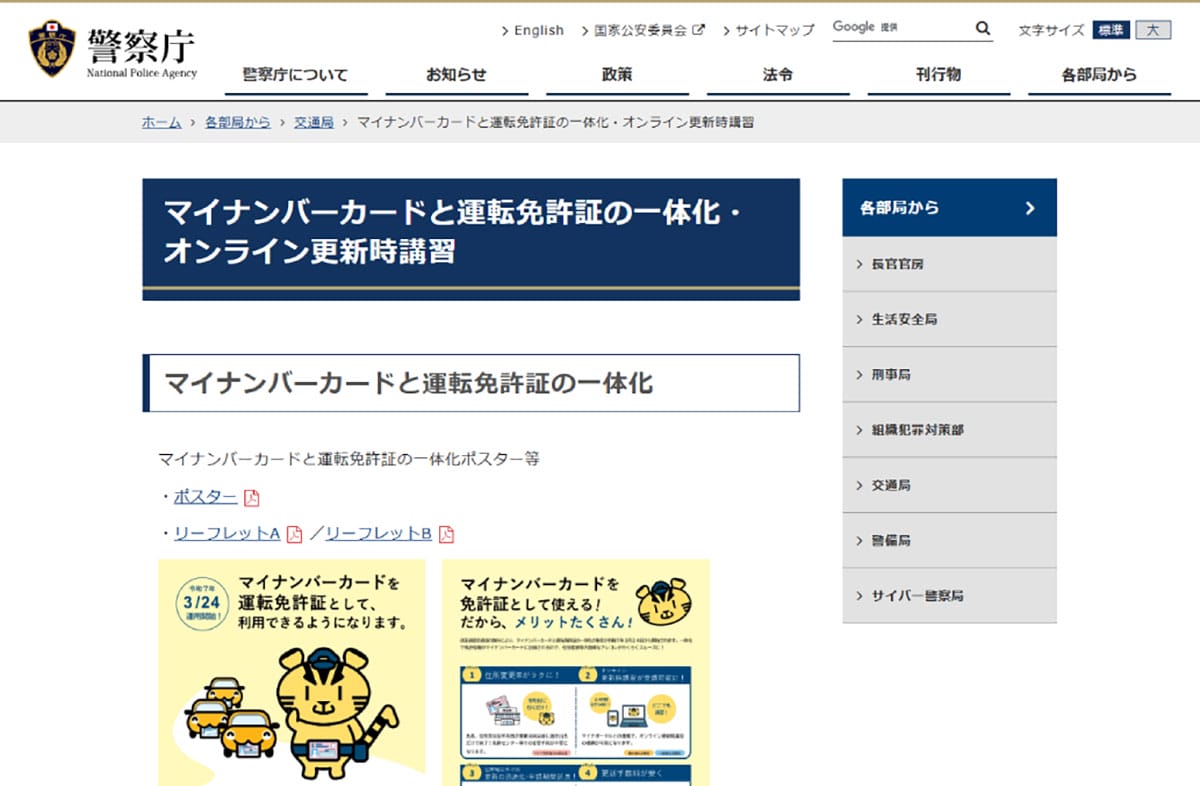Viewport: 1200px width, 786px height.
Task: Open 国家公安委員会 external link
Action: pos(643,30)
